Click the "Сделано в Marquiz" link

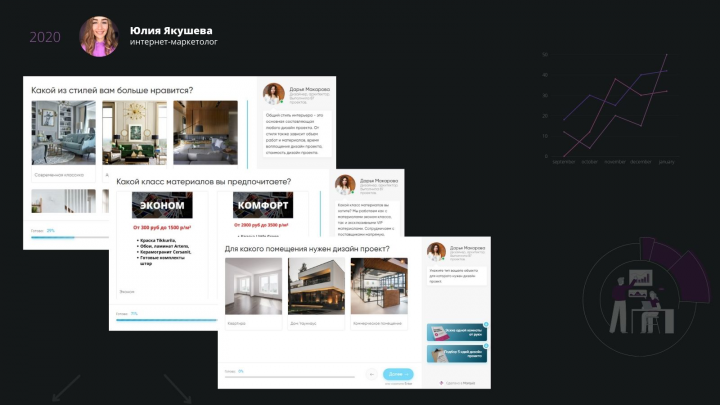(x=457, y=383)
